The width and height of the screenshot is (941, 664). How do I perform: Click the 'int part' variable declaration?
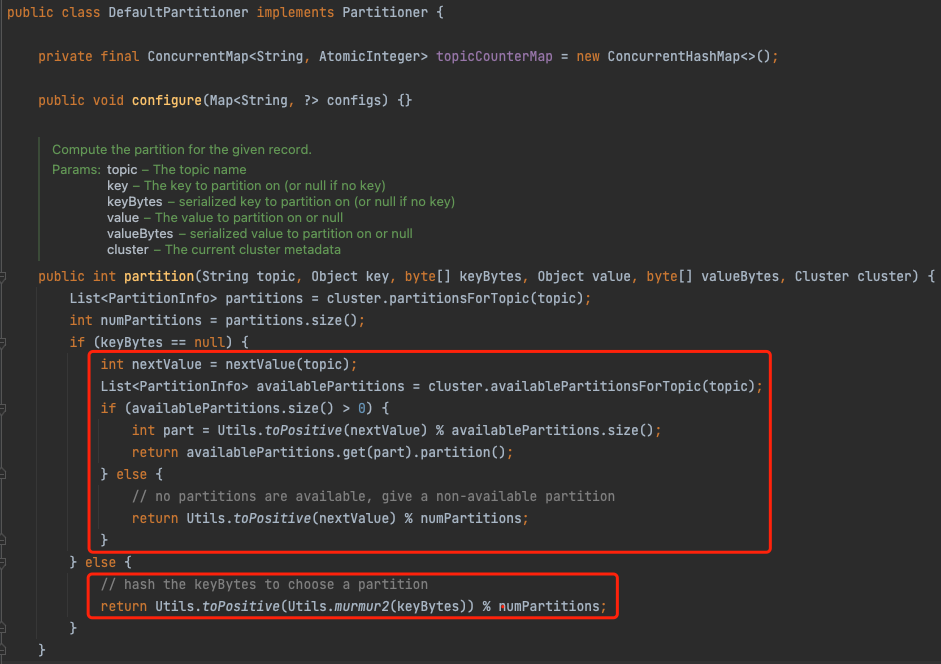click(x=163, y=431)
